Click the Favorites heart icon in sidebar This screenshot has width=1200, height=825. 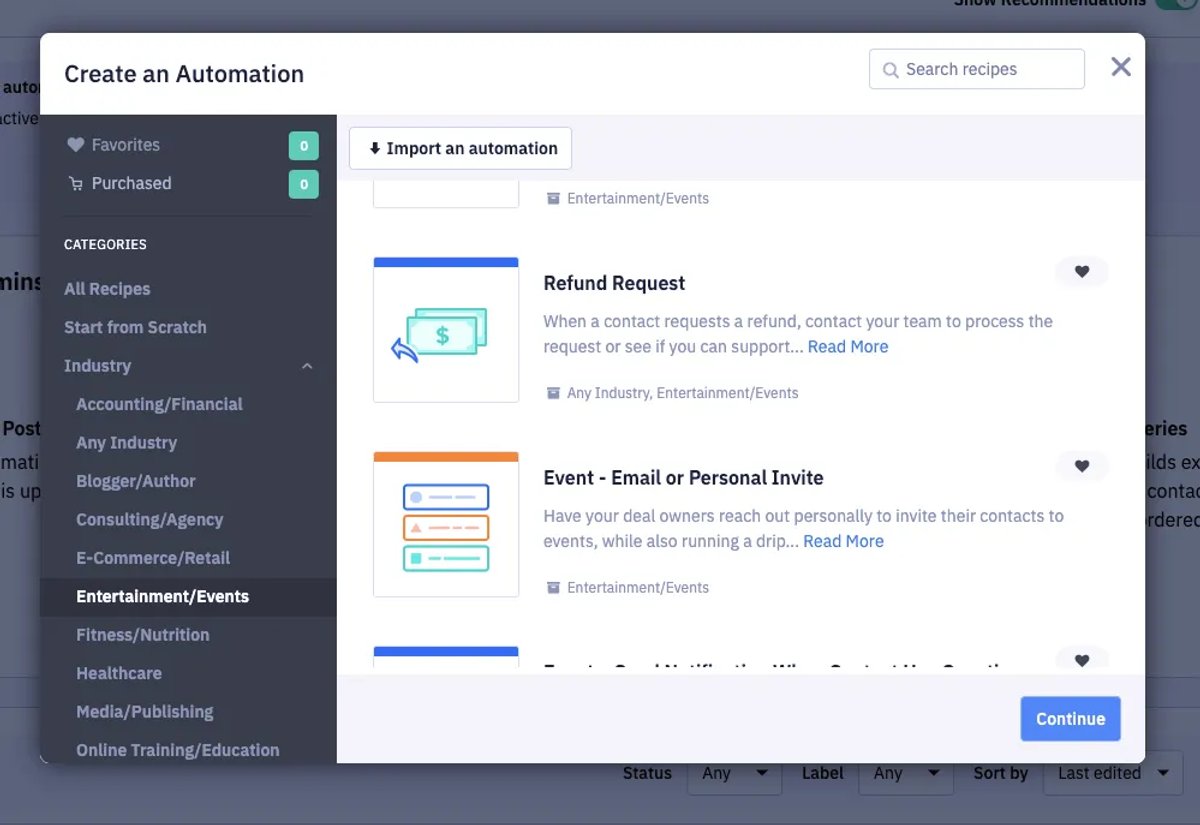(75, 145)
